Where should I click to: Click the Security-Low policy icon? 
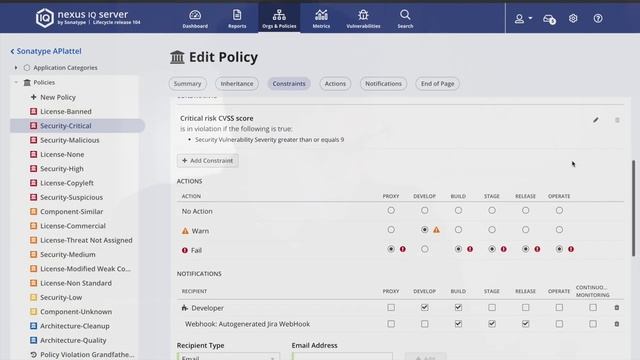(x=33, y=297)
